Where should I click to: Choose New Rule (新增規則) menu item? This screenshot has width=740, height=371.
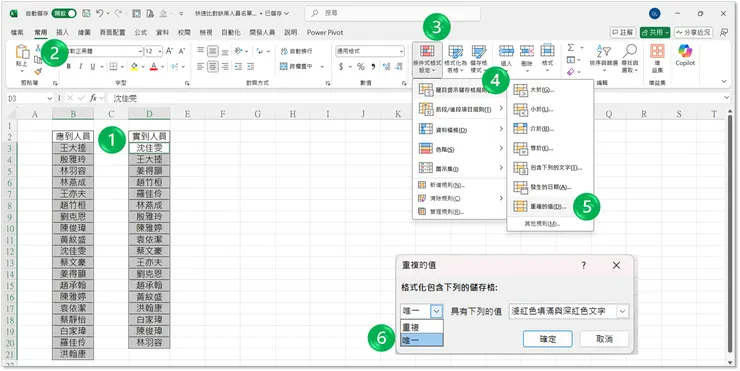pos(460,185)
